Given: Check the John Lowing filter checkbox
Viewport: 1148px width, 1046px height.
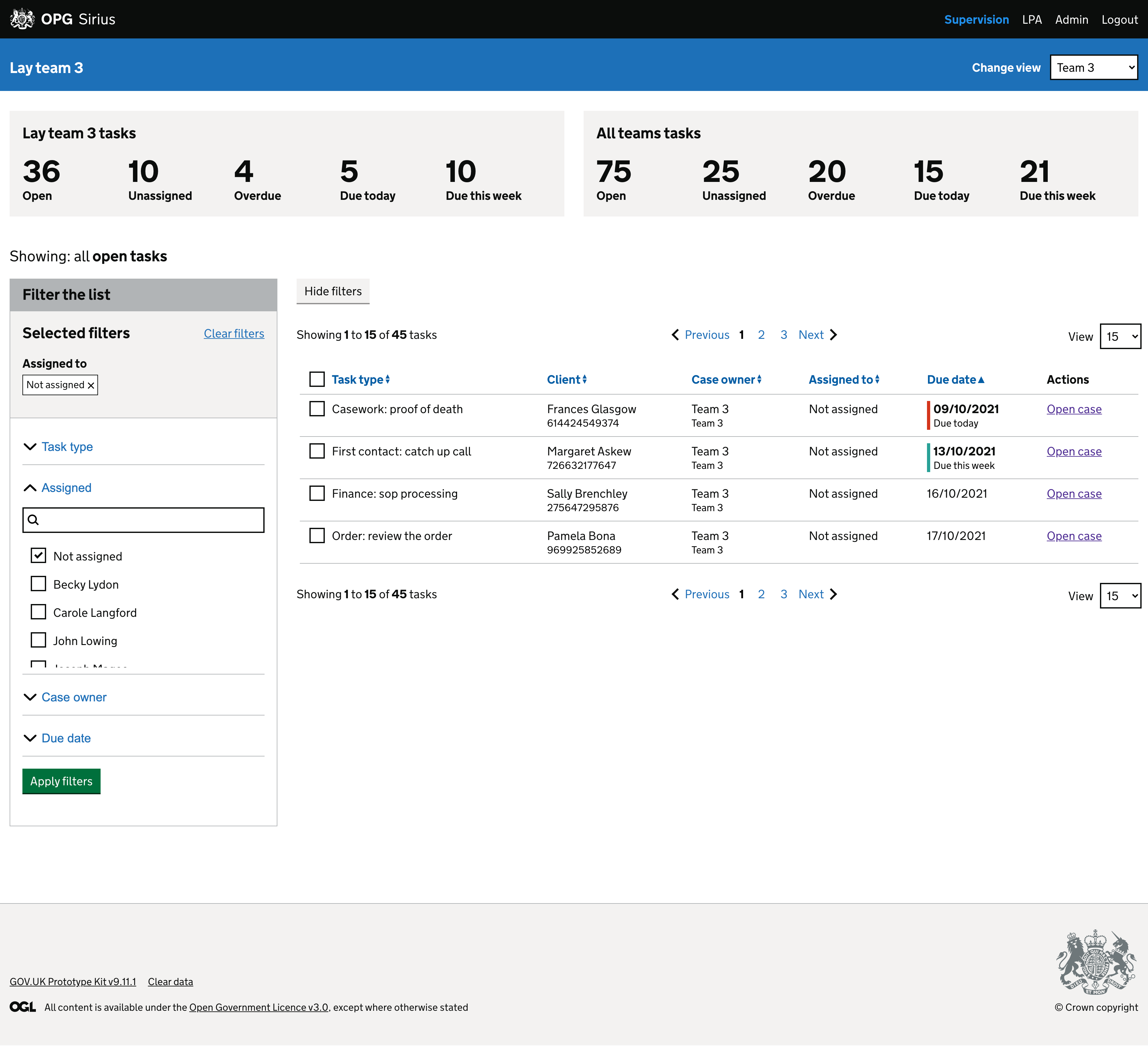Looking at the screenshot, I should (x=38, y=640).
